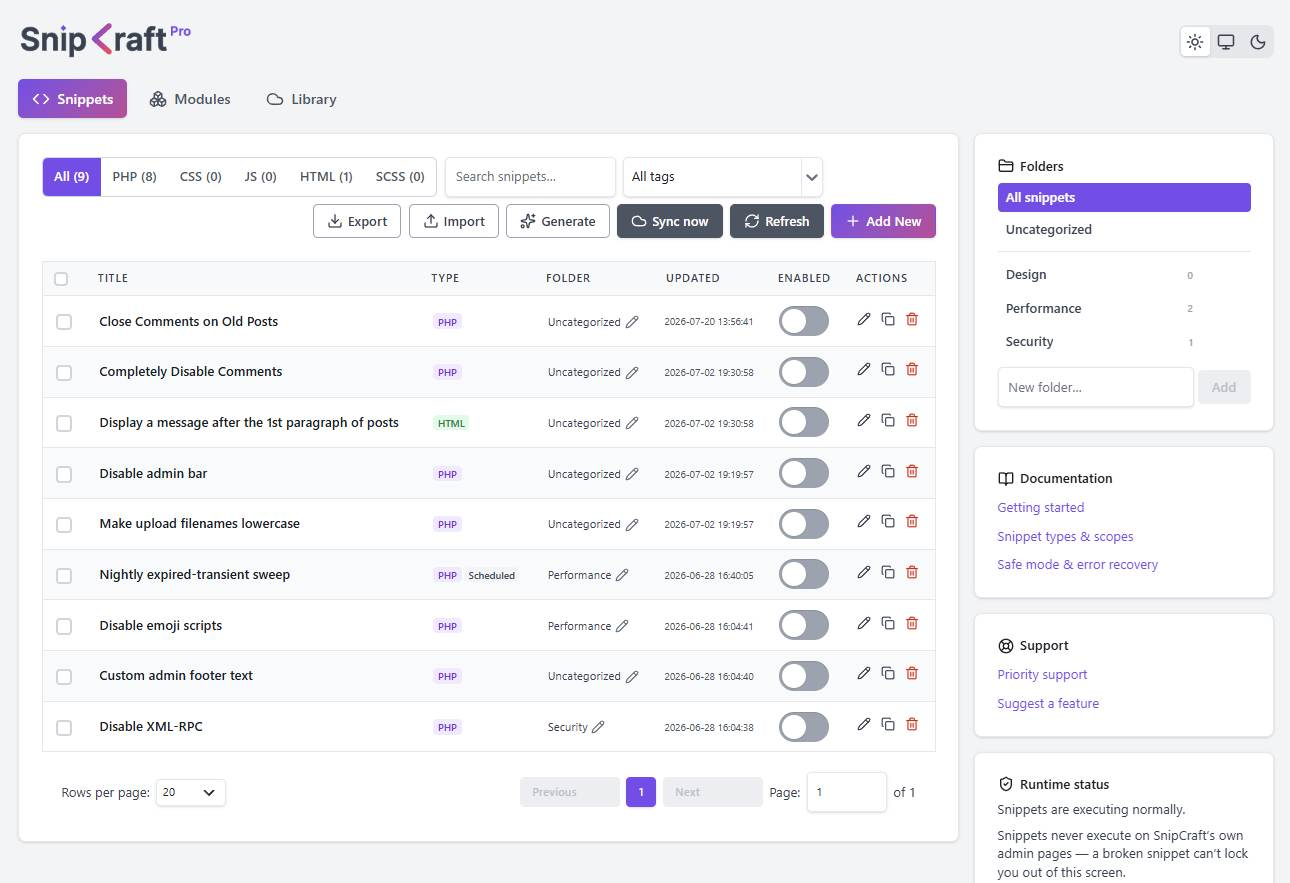
Task: Open the Snippets tab
Action: (x=72, y=99)
